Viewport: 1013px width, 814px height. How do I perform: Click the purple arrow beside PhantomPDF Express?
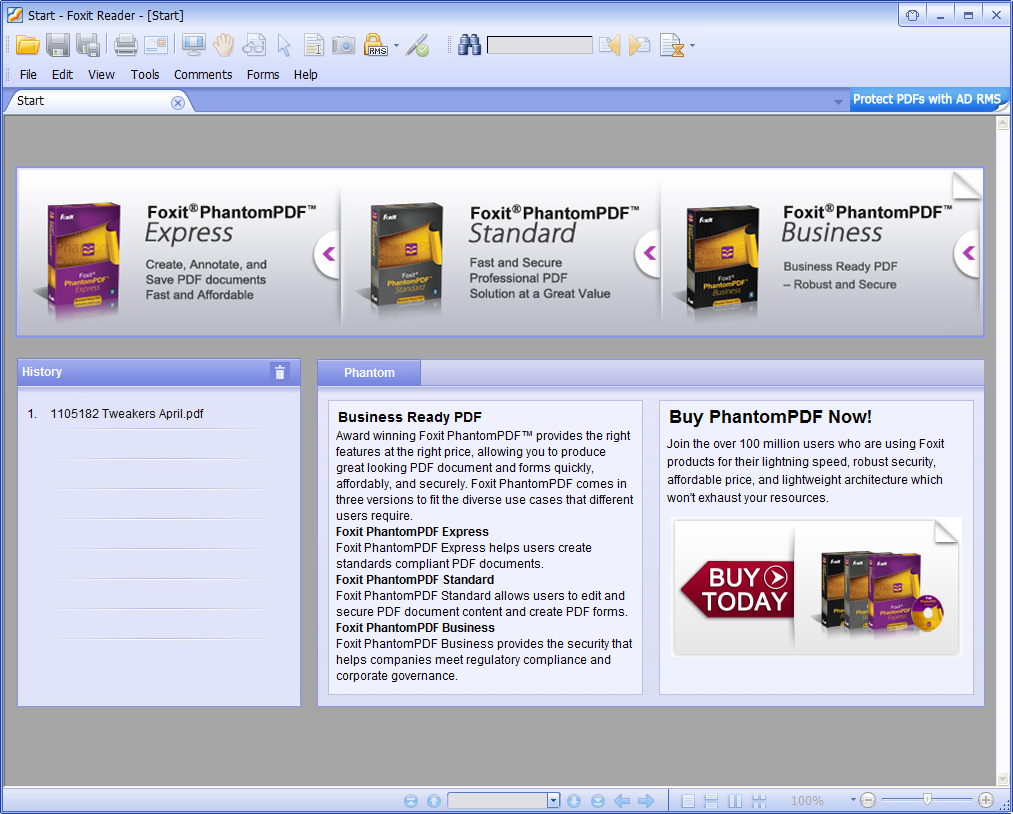(328, 253)
